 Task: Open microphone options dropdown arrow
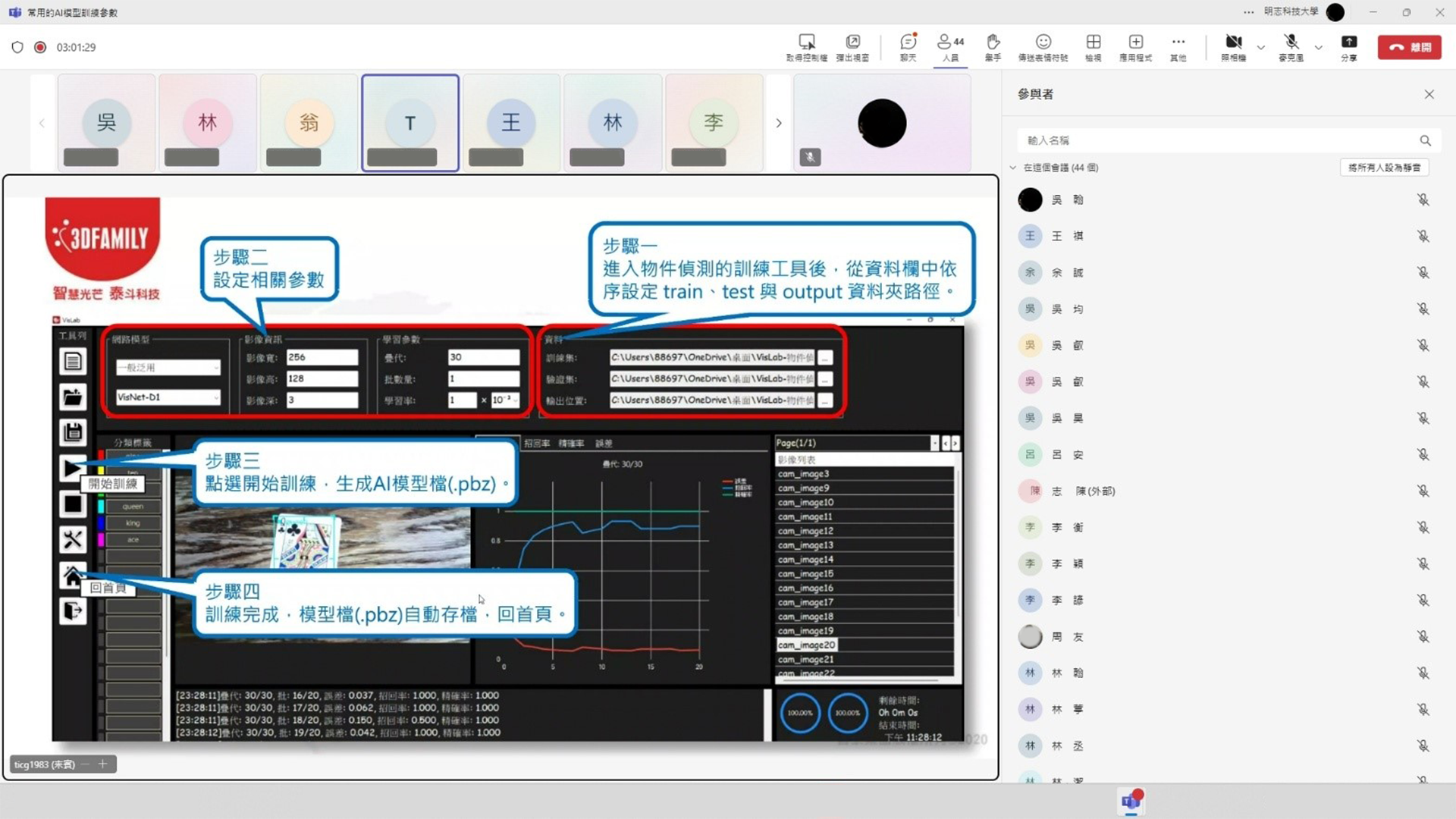click(1318, 47)
